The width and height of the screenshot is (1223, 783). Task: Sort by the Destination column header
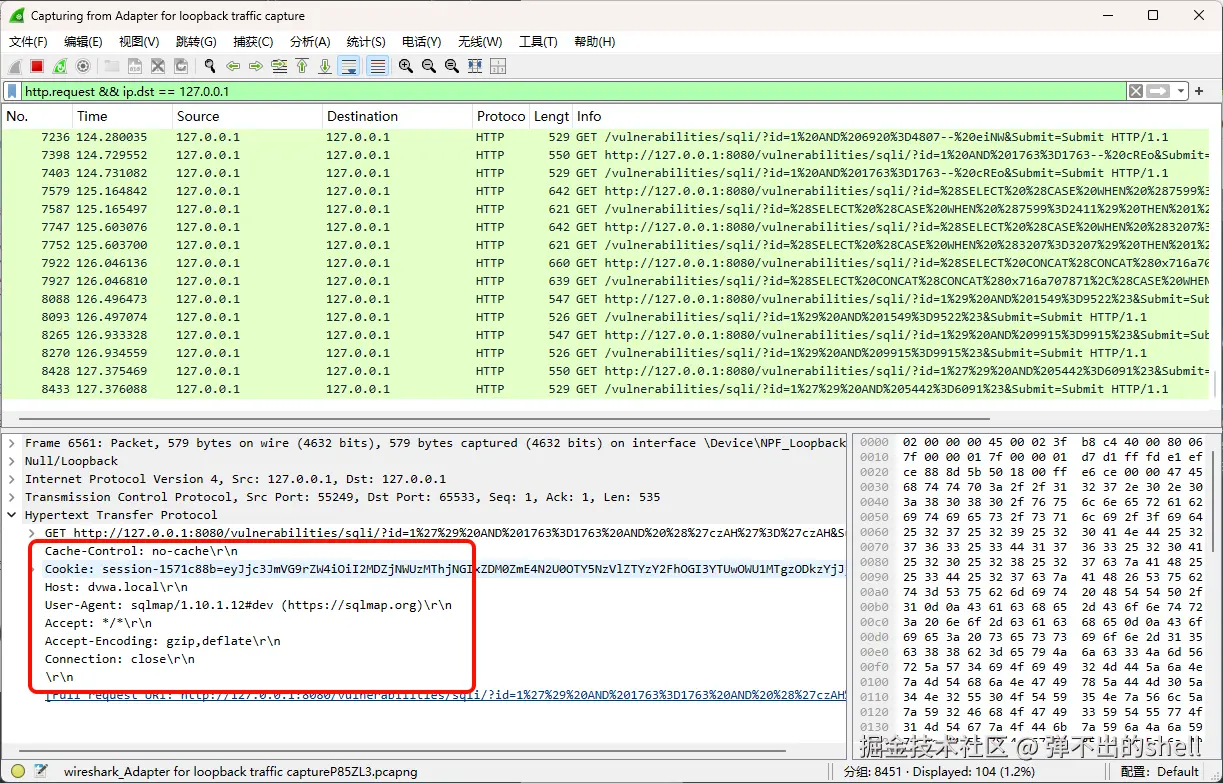[x=397, y=116]
